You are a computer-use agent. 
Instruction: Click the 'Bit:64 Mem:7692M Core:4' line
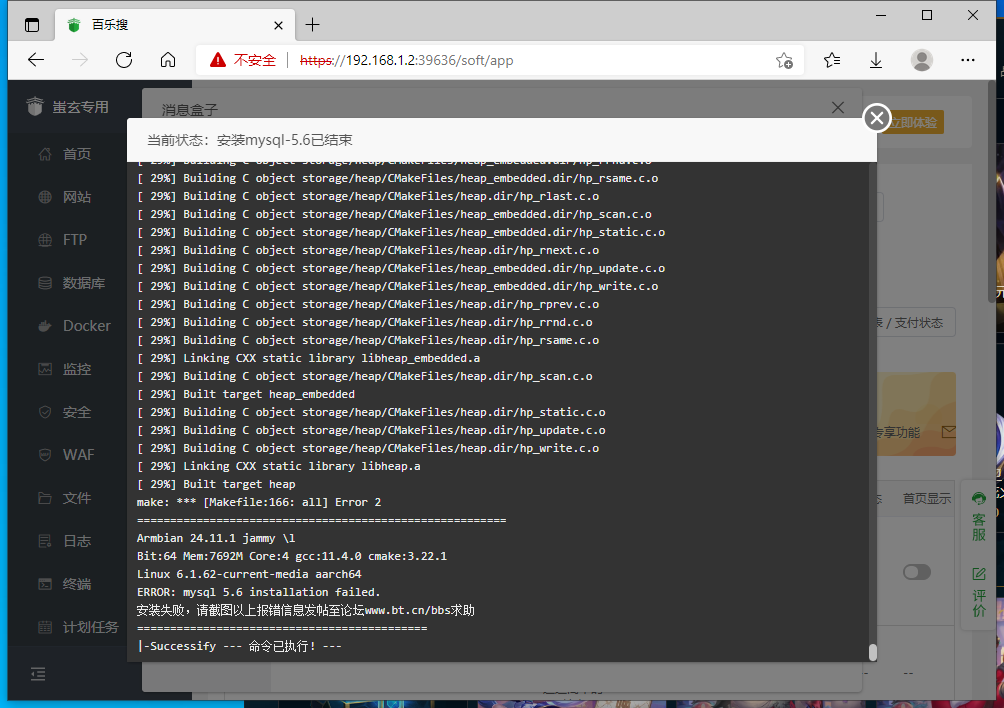tap(292, 556)
